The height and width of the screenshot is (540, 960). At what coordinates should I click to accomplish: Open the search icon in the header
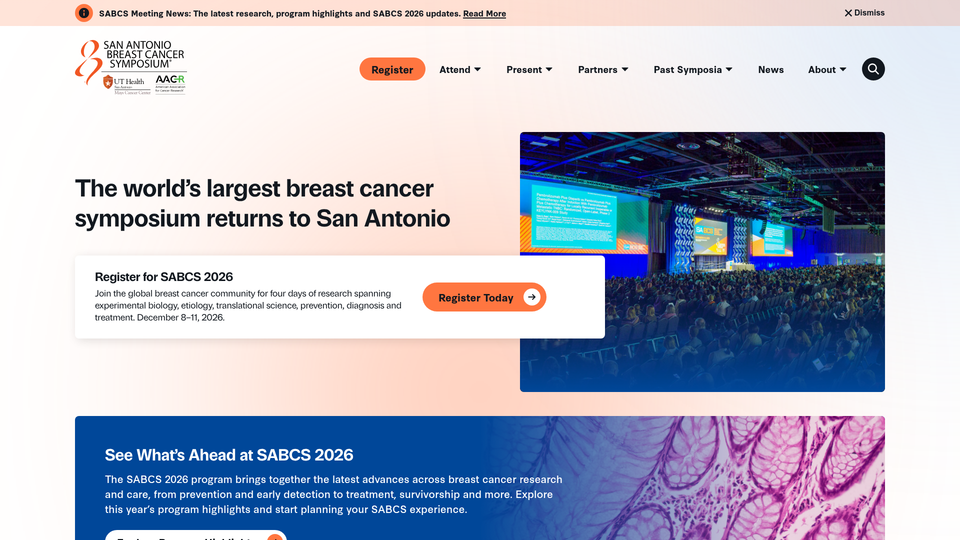point(873,69)
